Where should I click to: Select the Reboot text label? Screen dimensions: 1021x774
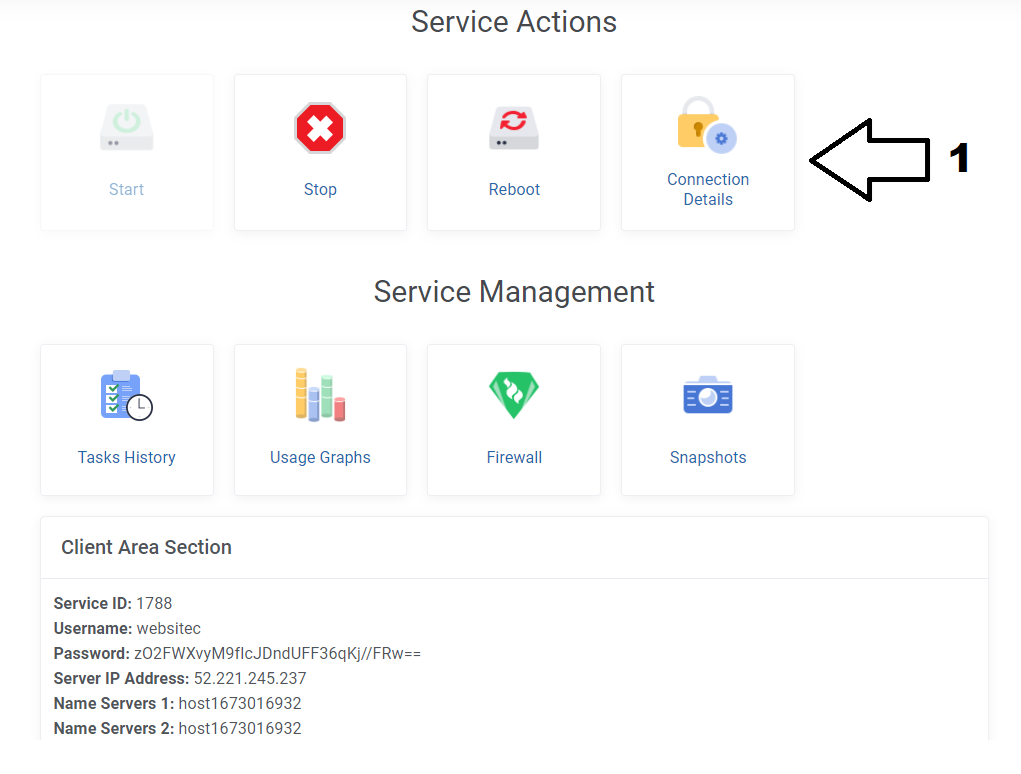(514, 190)
